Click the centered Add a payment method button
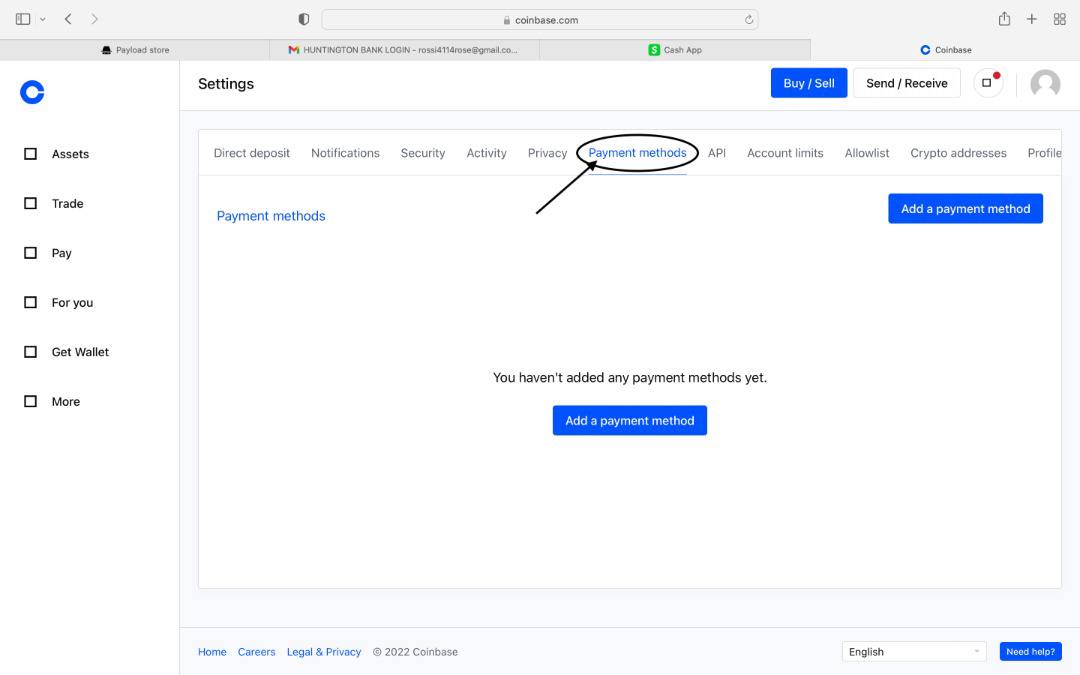 (629, 421)
